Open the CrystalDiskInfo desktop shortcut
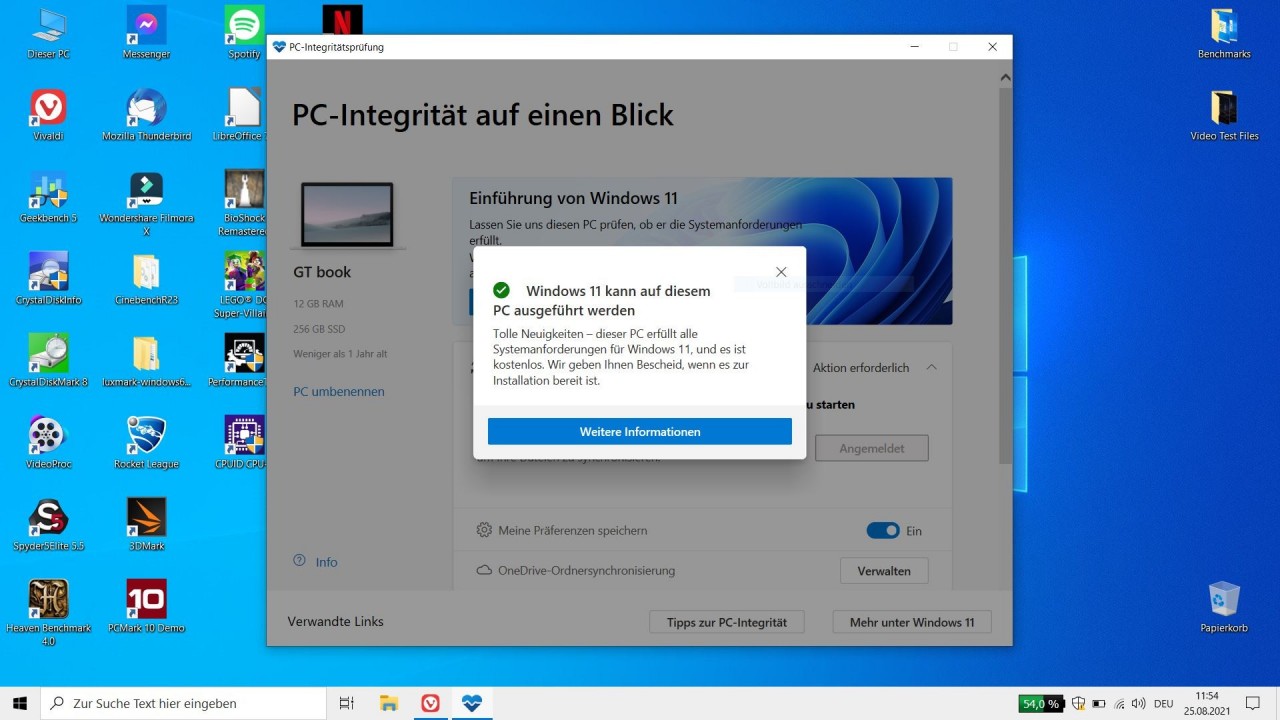 click(48, 278)
